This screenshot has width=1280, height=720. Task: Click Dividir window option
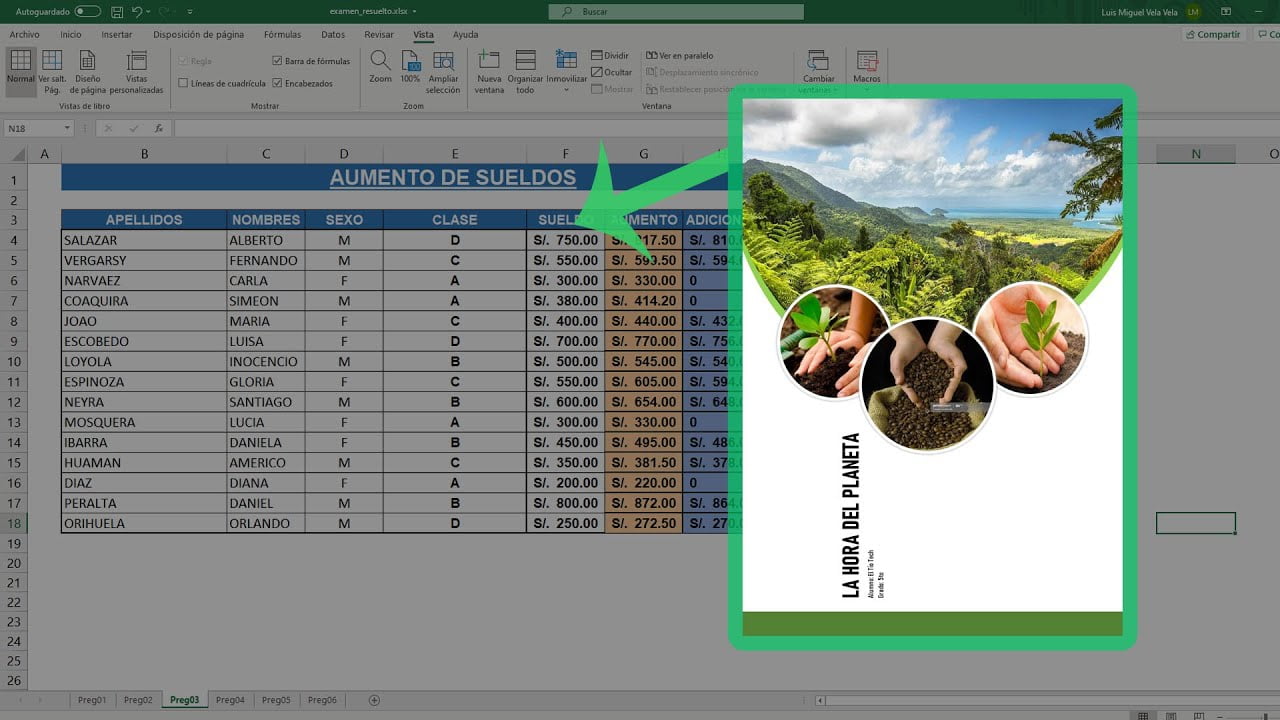tap(610, 56)
